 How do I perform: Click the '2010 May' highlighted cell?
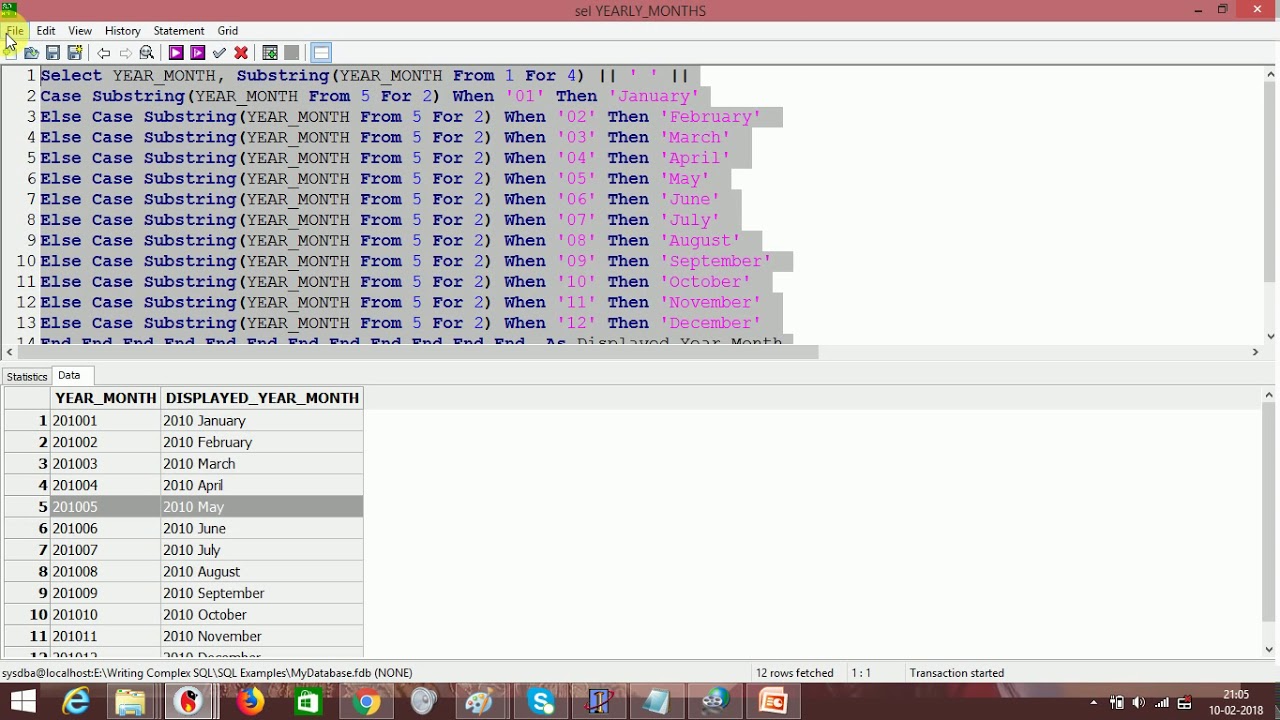pos(262,507)
